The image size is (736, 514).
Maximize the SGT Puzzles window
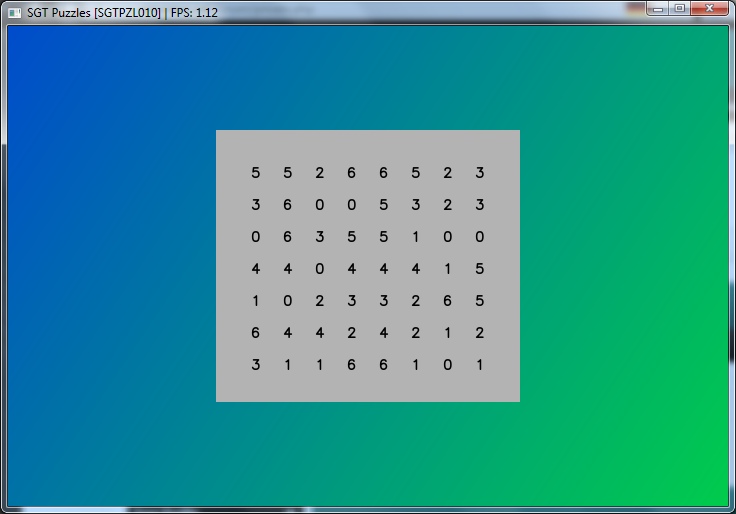click(x=679, y=8)
